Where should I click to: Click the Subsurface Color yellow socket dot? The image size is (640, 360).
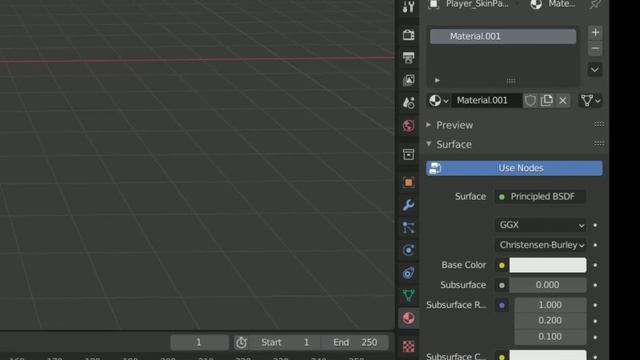point(502,357)
